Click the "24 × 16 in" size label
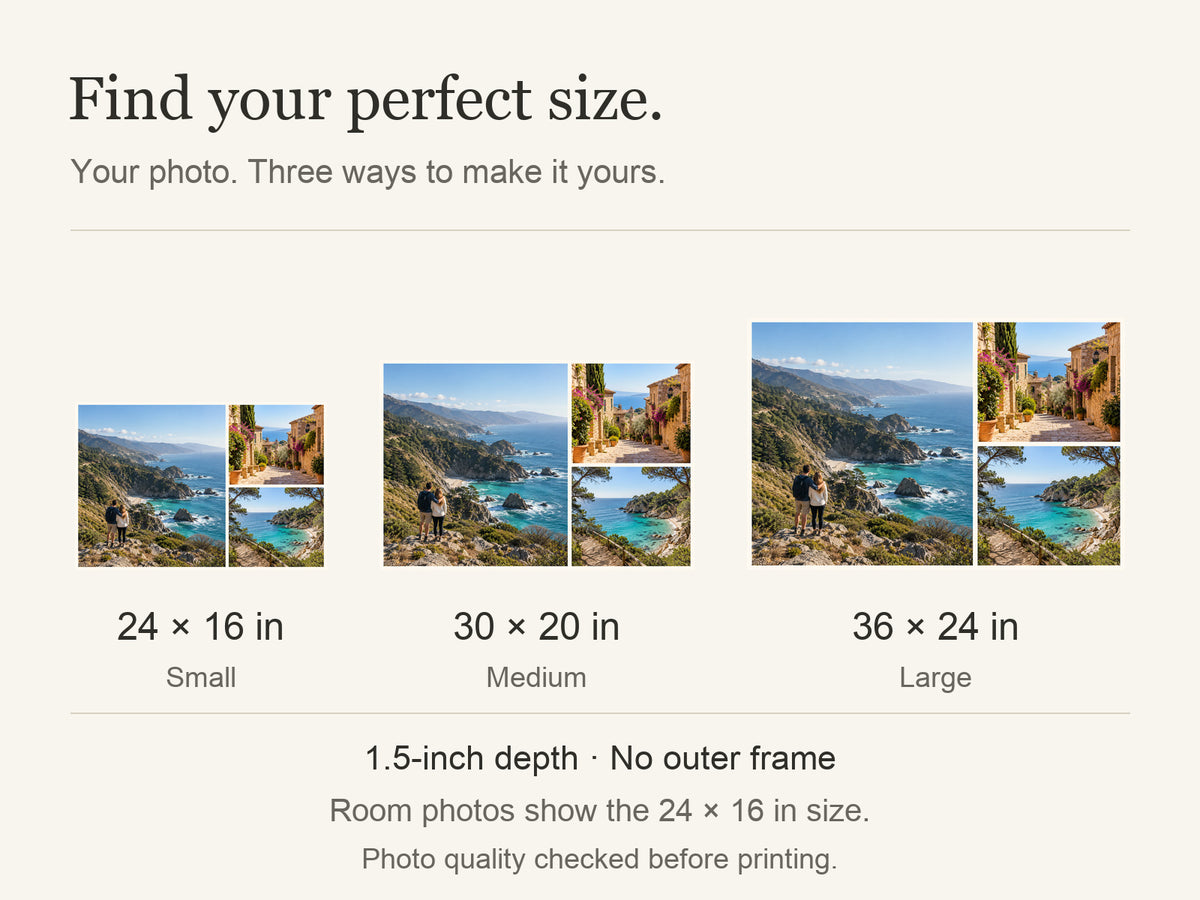This screenshot has height=900, width=1200. click(x=201, y=627)
